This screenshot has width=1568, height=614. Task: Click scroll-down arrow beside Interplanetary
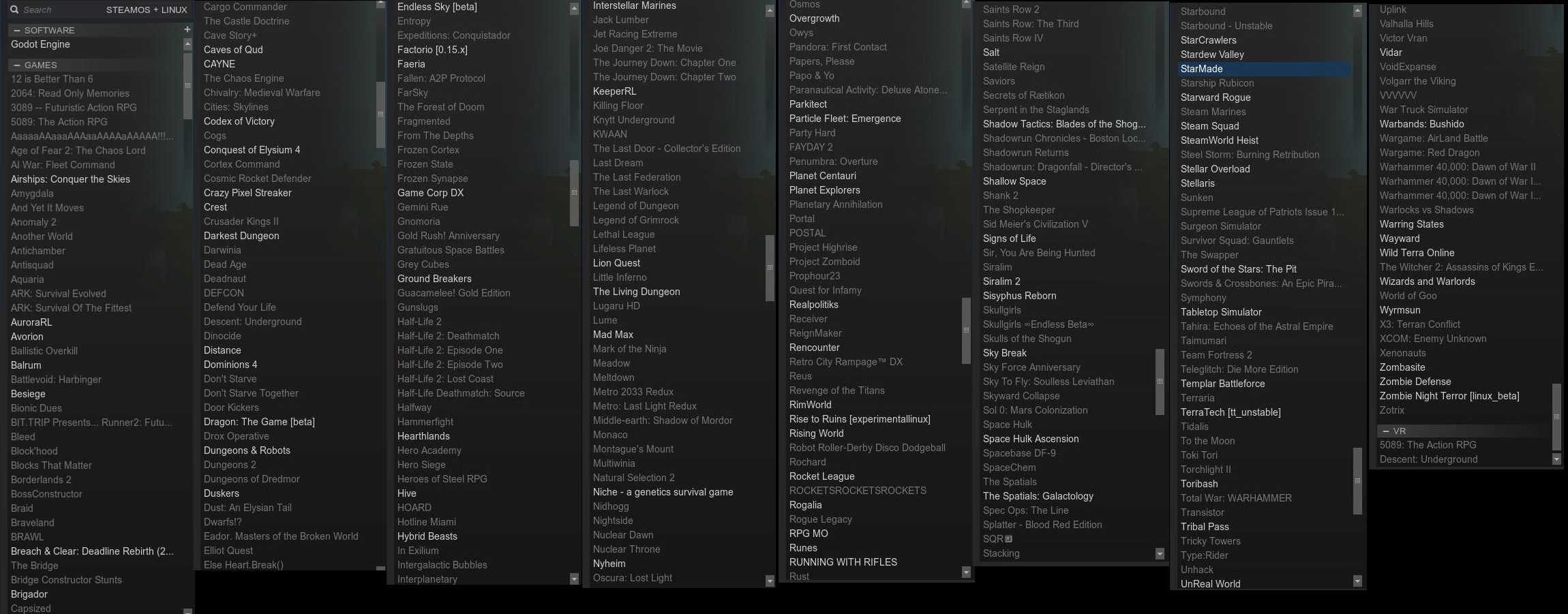click(x=574, y=579)
